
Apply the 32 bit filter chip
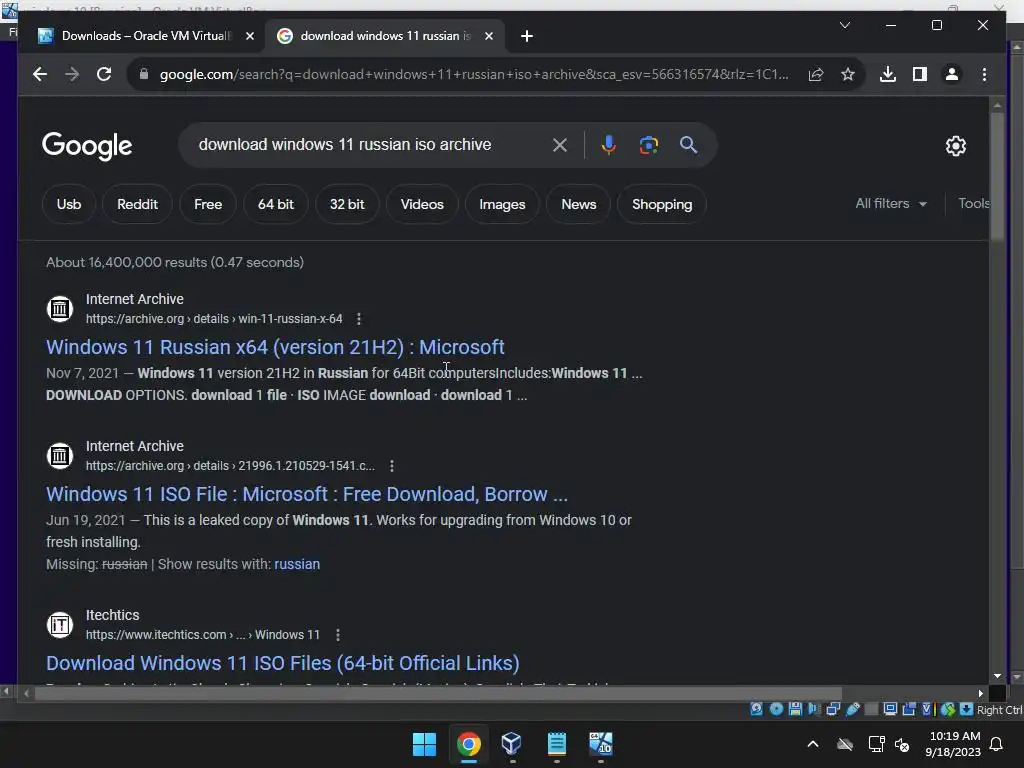click(x=347, y=204)
